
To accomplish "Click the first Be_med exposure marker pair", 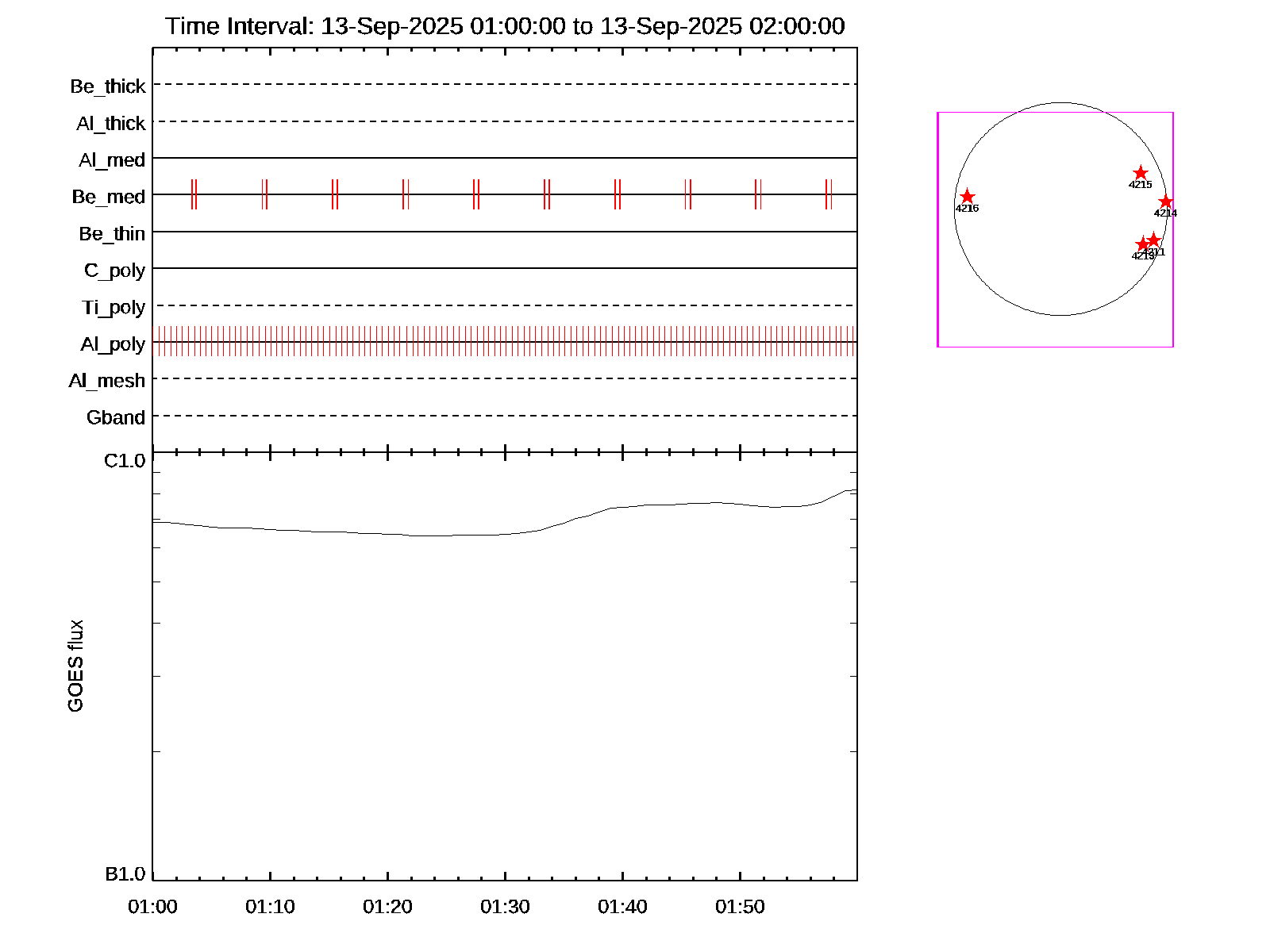I will pyautogui.click(x=194, y=194).
